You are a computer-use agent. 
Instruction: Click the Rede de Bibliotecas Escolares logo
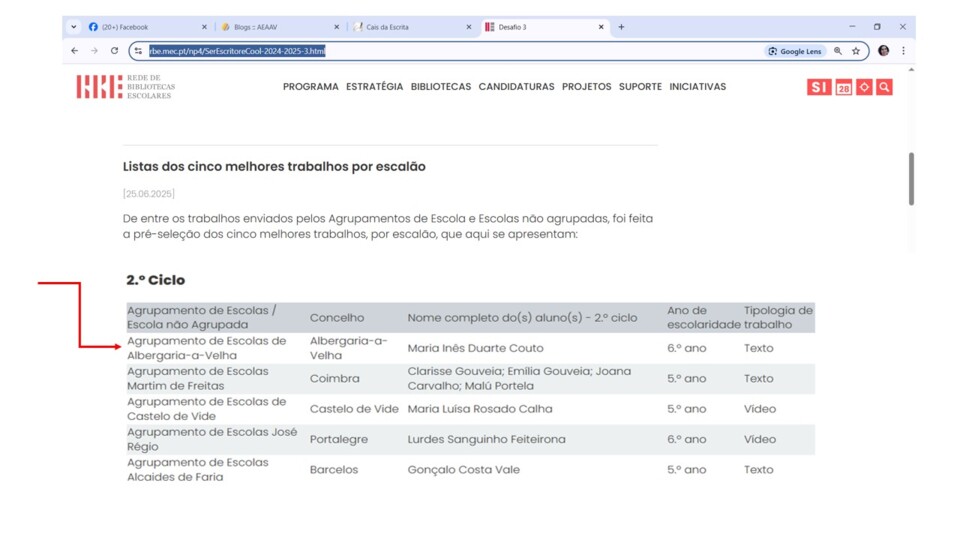click(x=125, y=87)
